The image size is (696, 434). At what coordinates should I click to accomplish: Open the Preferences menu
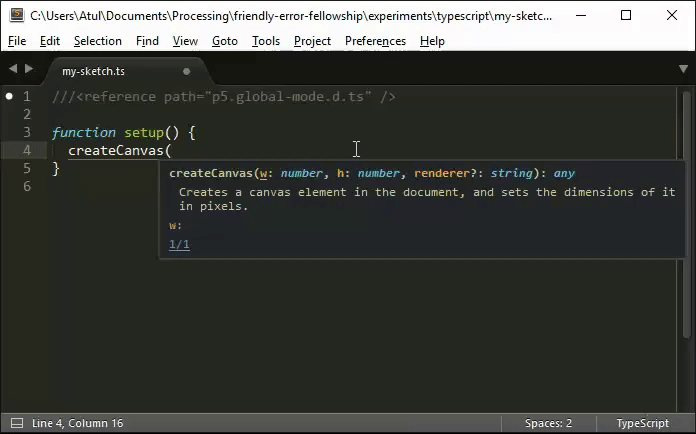(376, 41)
